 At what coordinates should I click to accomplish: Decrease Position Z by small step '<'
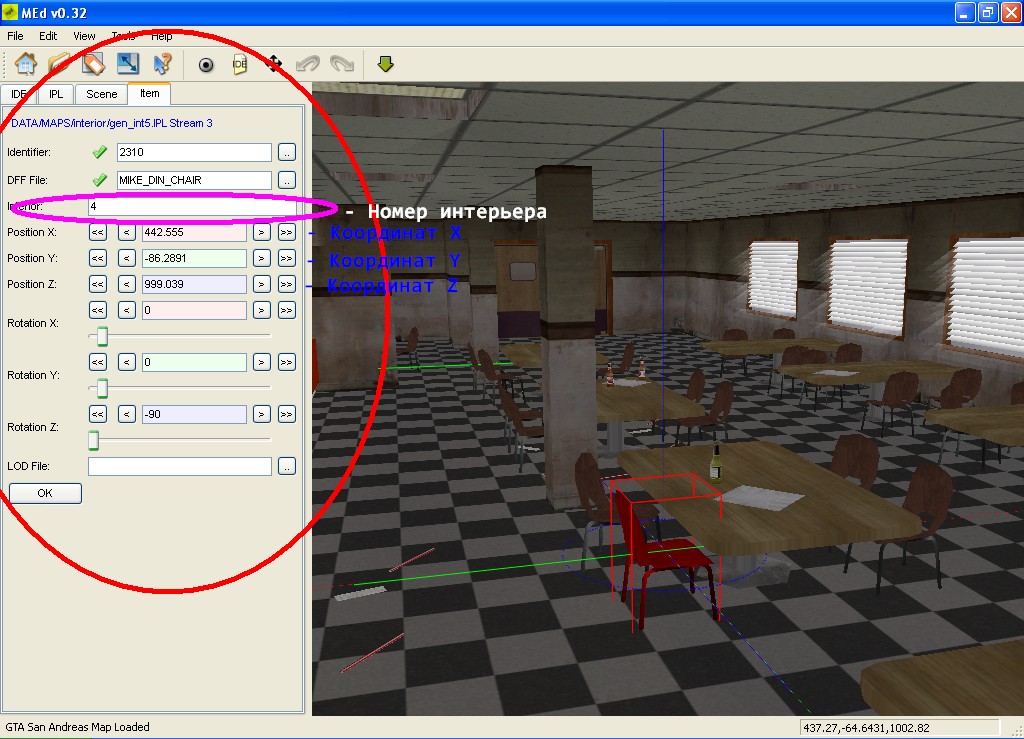pos(127,285)
